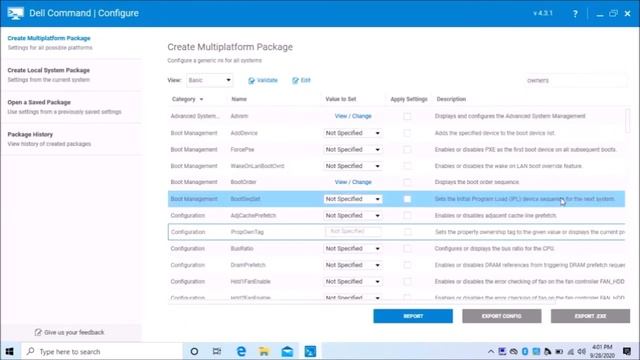
Task: Open Hdd1FanEnable value dropdown
Action: coord(353,282)
